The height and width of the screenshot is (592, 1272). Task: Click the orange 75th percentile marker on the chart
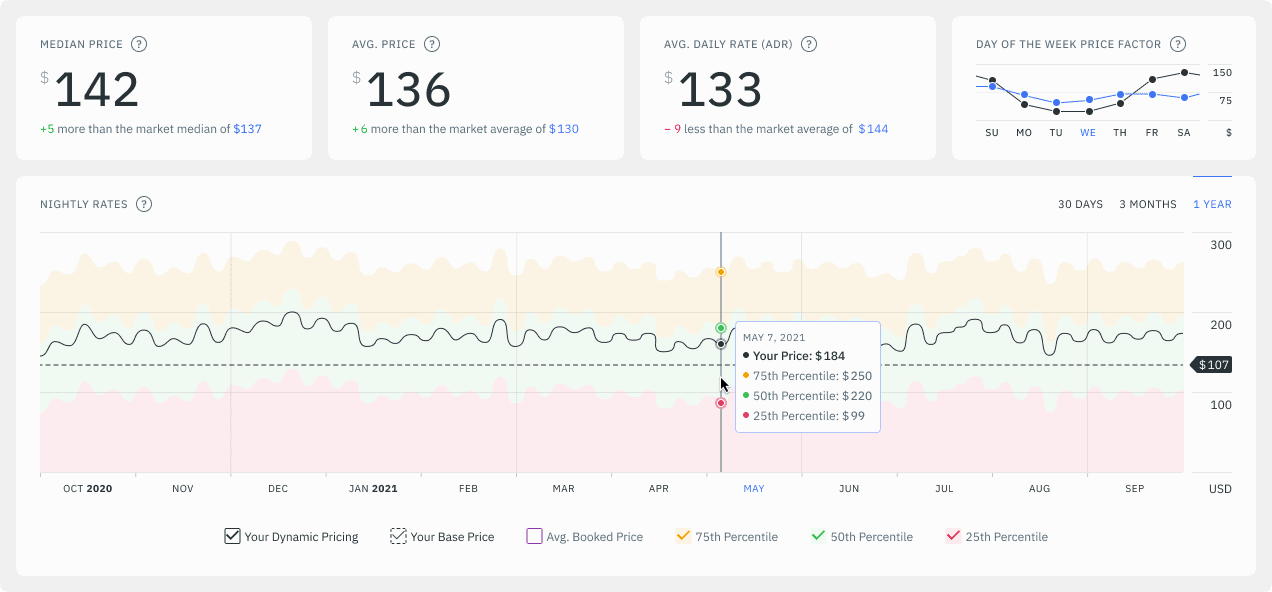pos(720,272)
